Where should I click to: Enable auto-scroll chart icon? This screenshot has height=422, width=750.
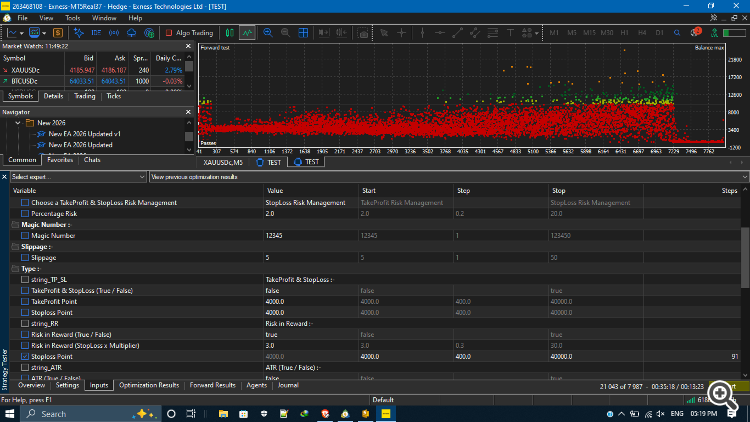(324, 33)
